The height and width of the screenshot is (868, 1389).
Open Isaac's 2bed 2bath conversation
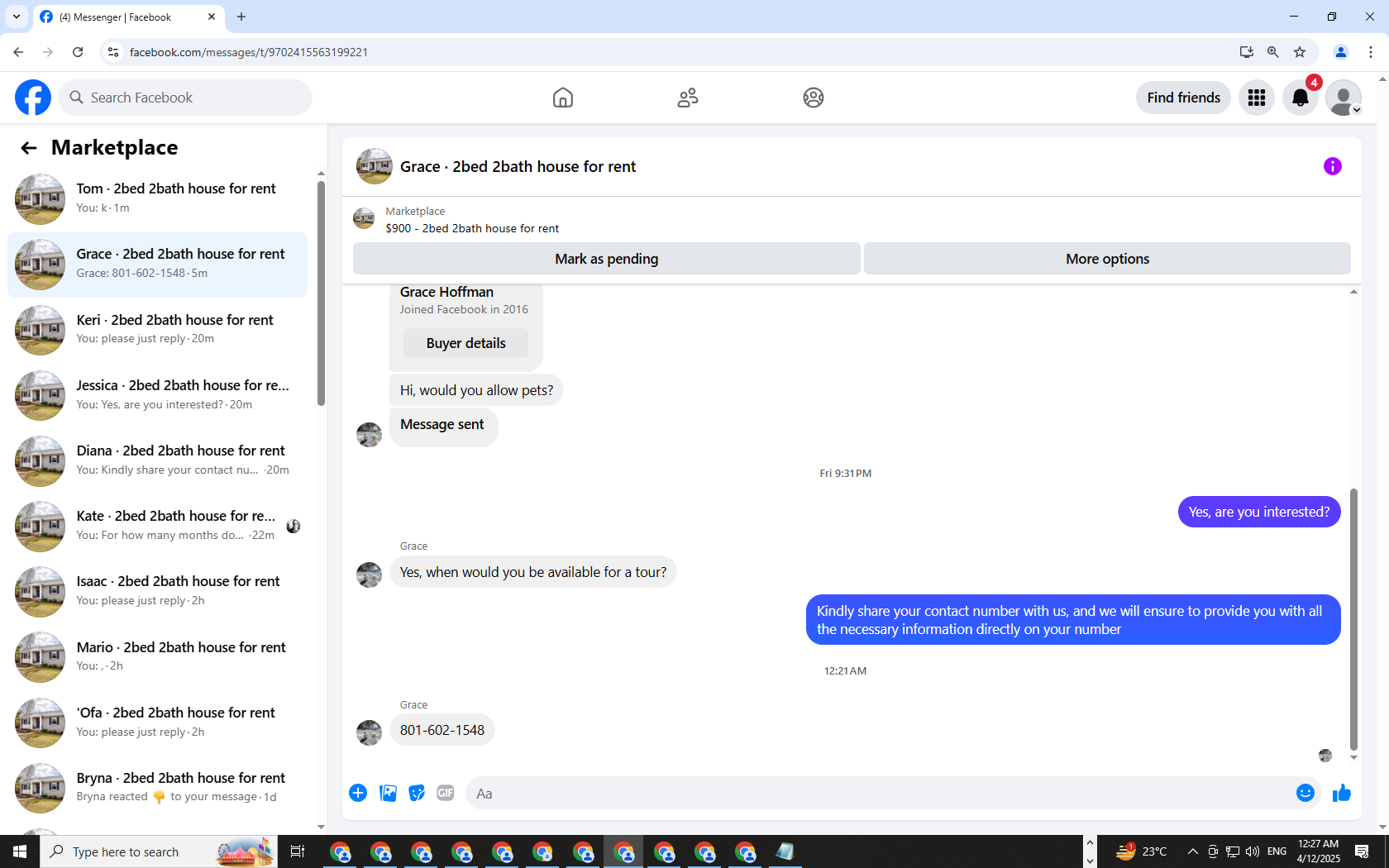[157, 591]
